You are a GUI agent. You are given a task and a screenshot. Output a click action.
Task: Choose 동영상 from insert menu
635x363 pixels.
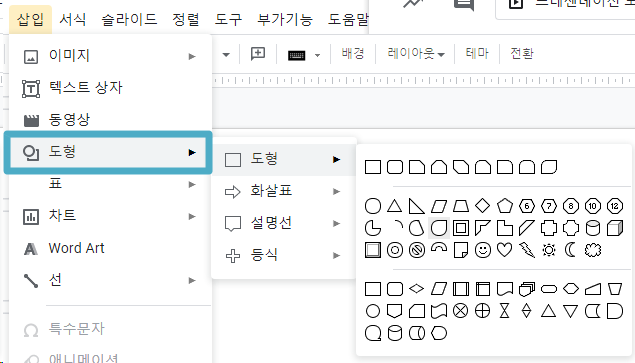pyautogui.click(x=110, y=120)
